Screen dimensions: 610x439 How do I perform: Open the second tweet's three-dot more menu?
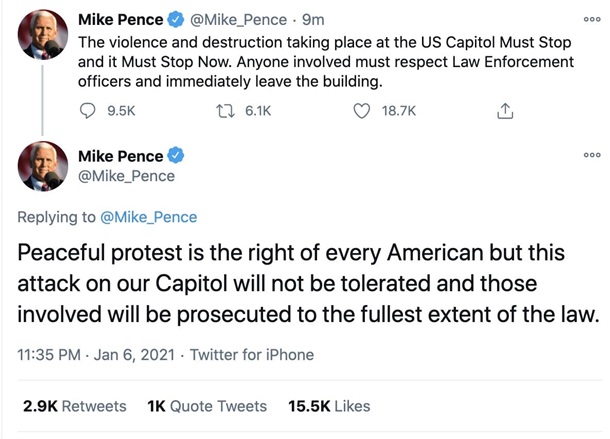pyautogui.click(x=592, y=155)
